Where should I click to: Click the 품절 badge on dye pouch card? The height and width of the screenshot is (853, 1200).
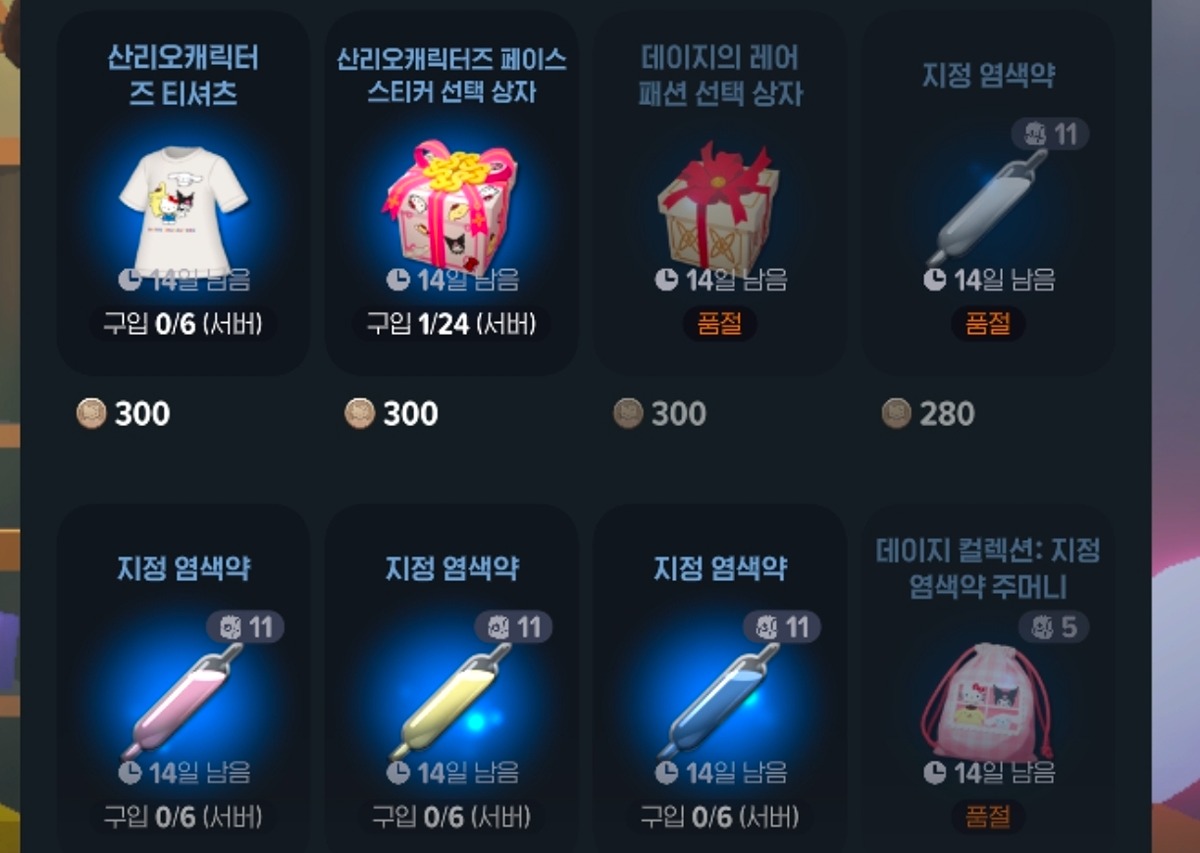click(988, 816)
